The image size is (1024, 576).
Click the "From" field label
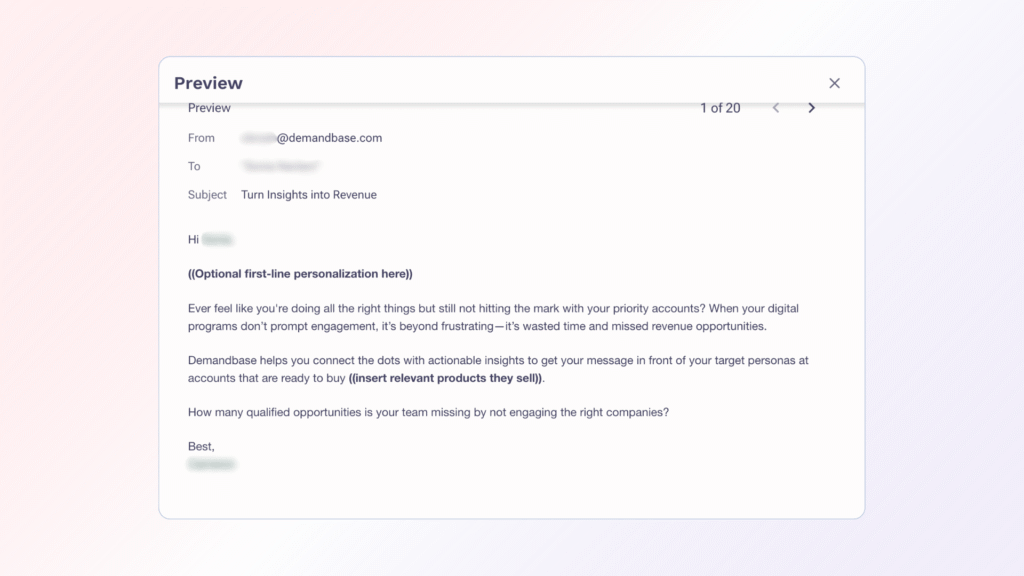(x=201, y=138)
